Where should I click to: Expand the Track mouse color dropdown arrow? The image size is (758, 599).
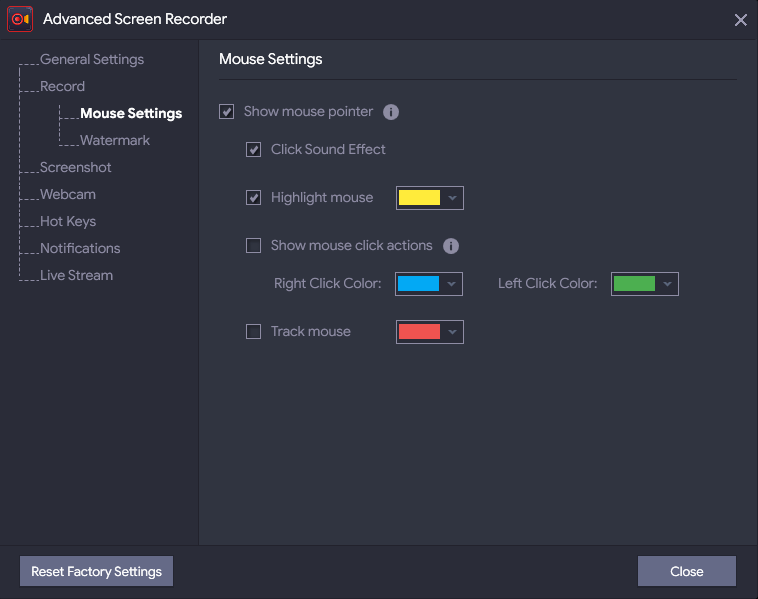tap(452, 332)
